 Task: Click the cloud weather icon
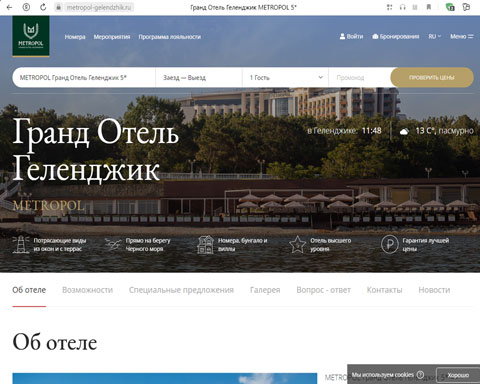(x=404, y=131)
